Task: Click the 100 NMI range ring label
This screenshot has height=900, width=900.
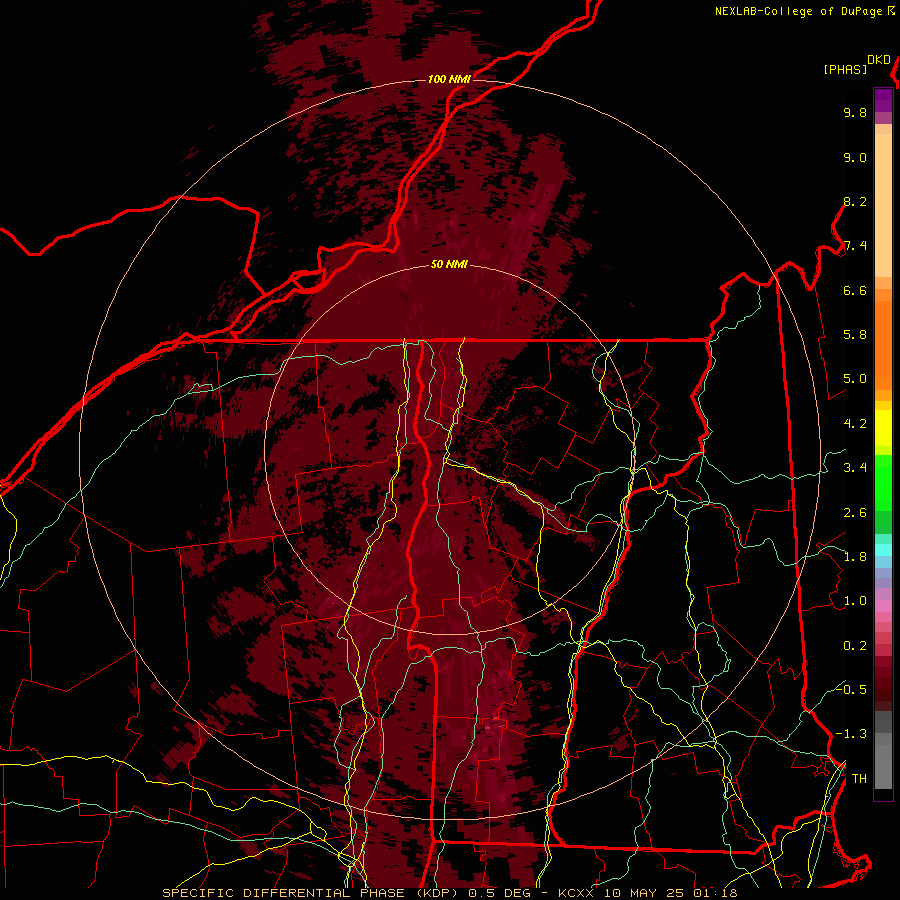Action: 449,79
